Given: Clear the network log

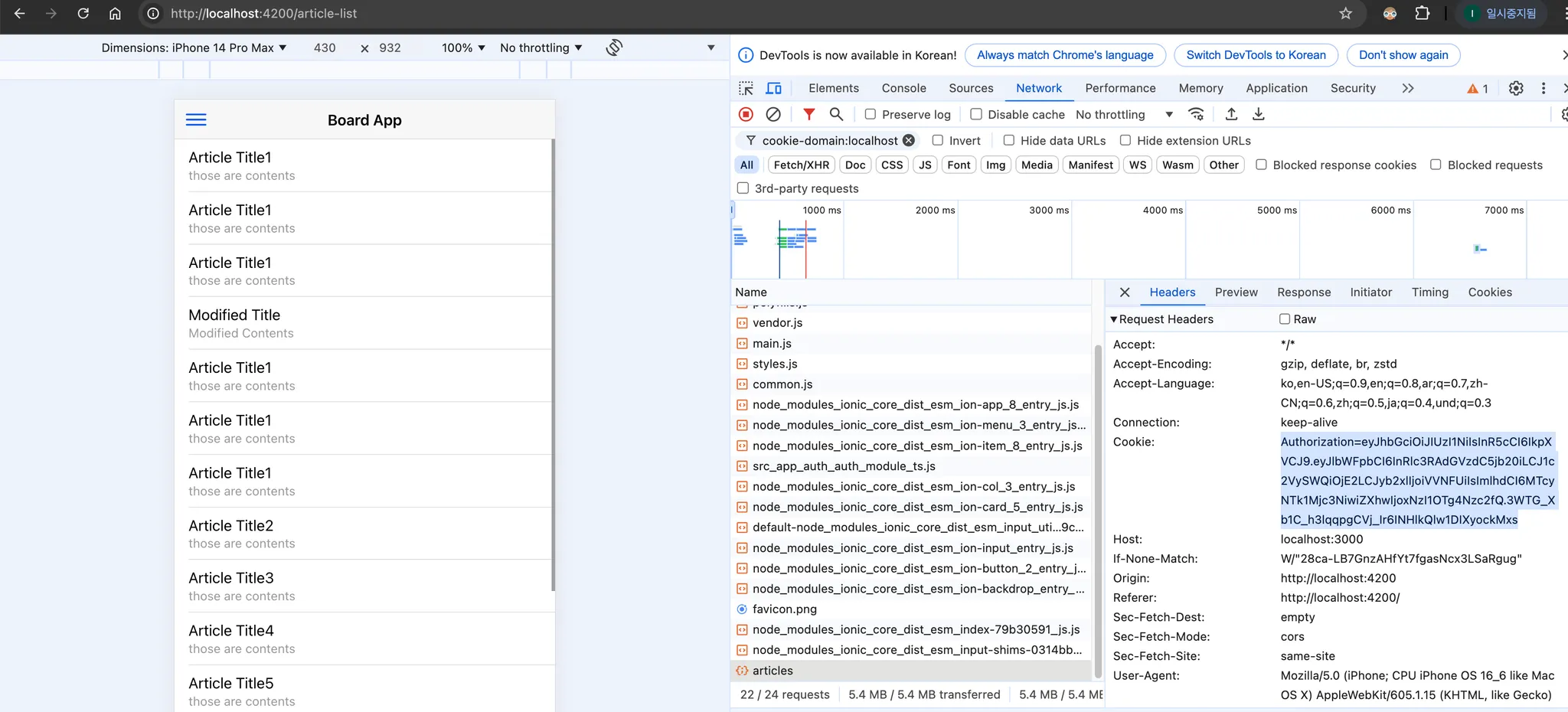Looking at the screenshot, I should pos(773,114).
